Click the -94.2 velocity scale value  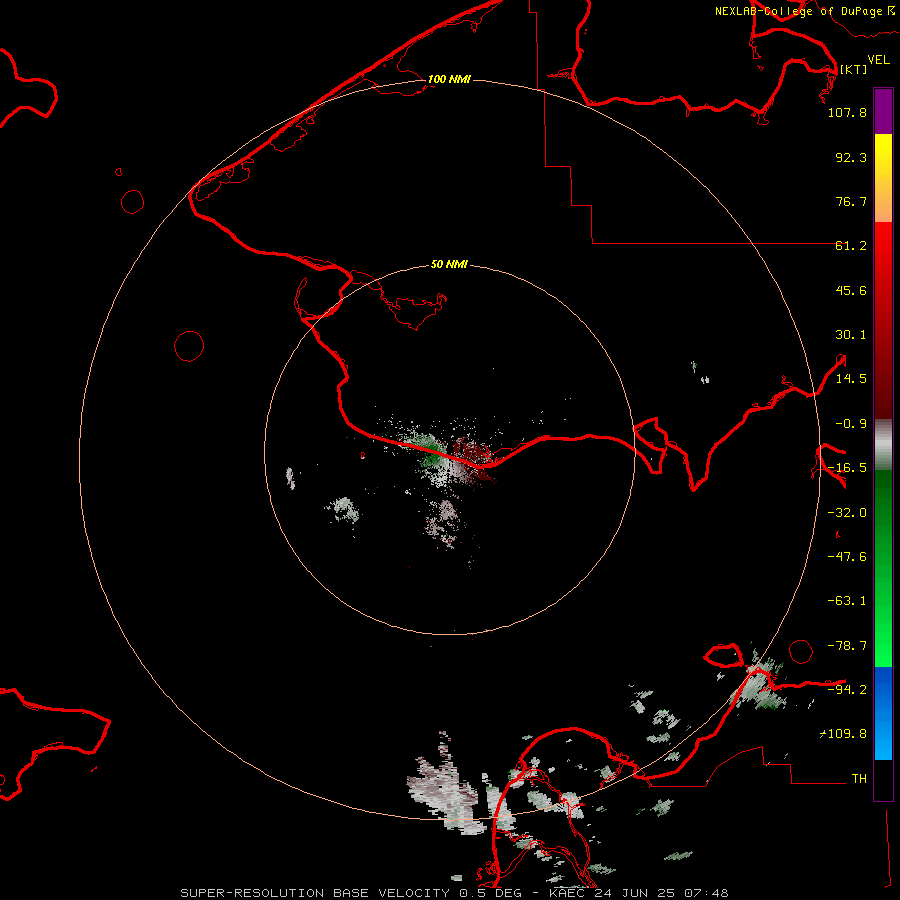tap(847, 689)
